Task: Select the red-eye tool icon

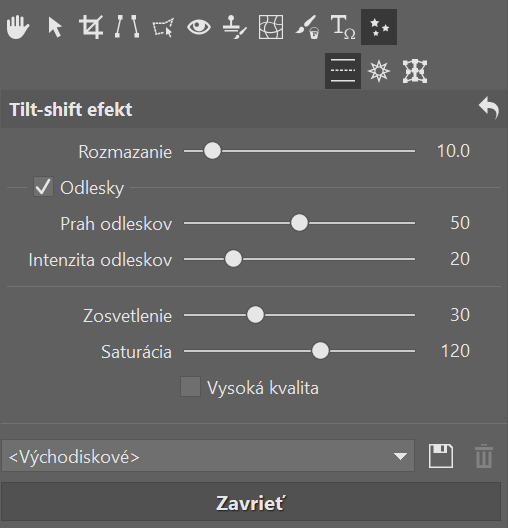Action: (199, 27)
